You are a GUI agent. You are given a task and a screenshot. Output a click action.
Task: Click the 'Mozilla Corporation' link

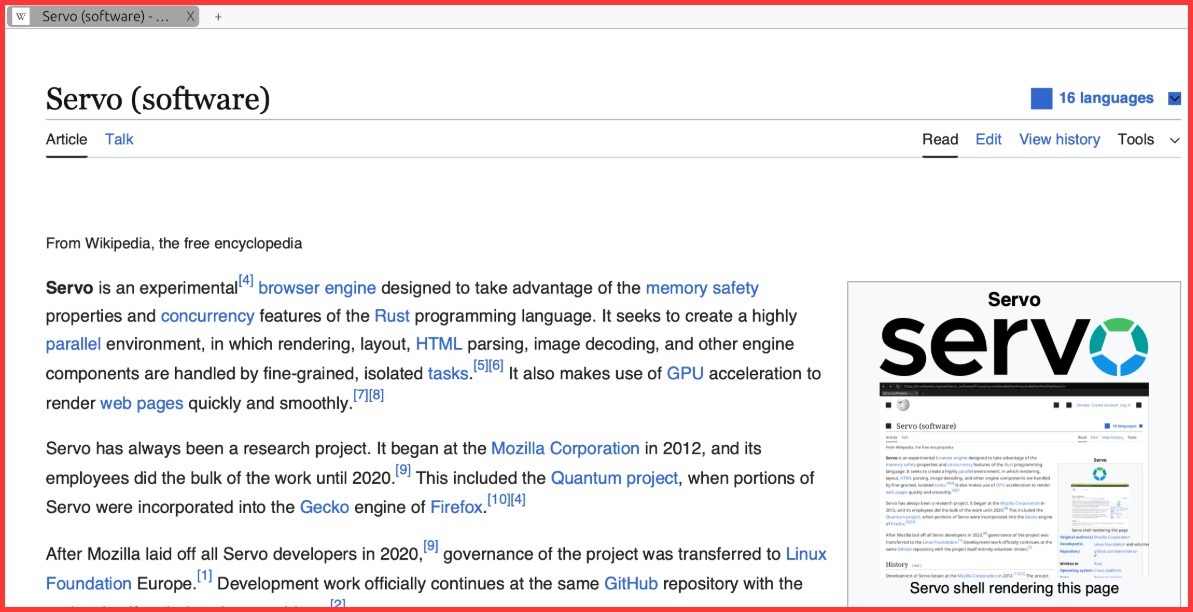tap(565, 448)
